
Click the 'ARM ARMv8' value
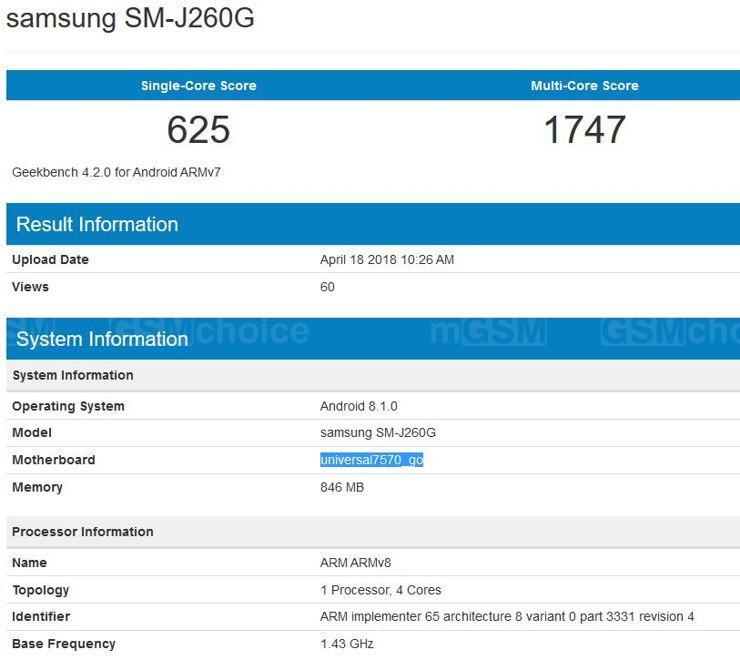tap(356, 563)
